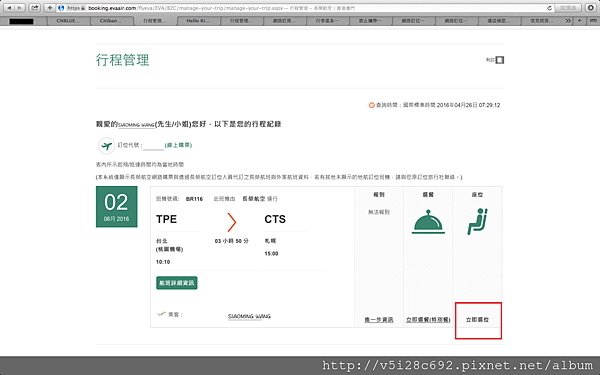Click the 02 06月 2016 date tile

[x=116, y=207]
